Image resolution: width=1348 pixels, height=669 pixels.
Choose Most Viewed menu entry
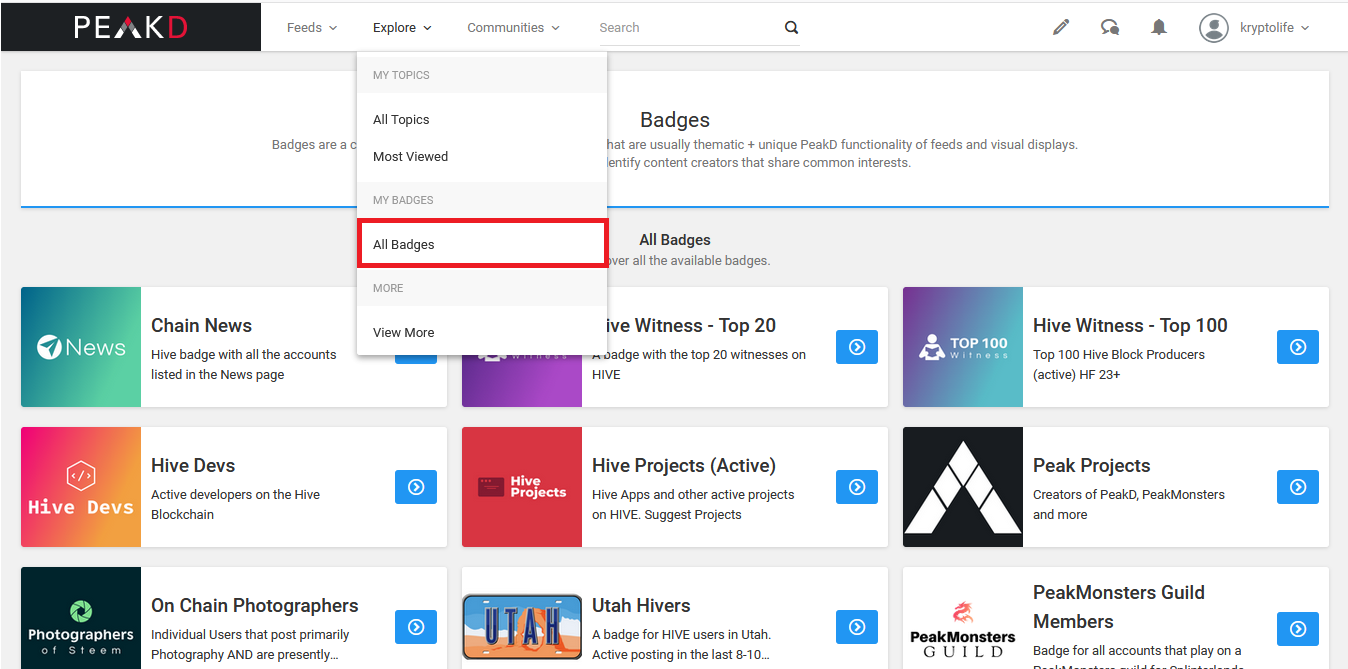(410, 157)
